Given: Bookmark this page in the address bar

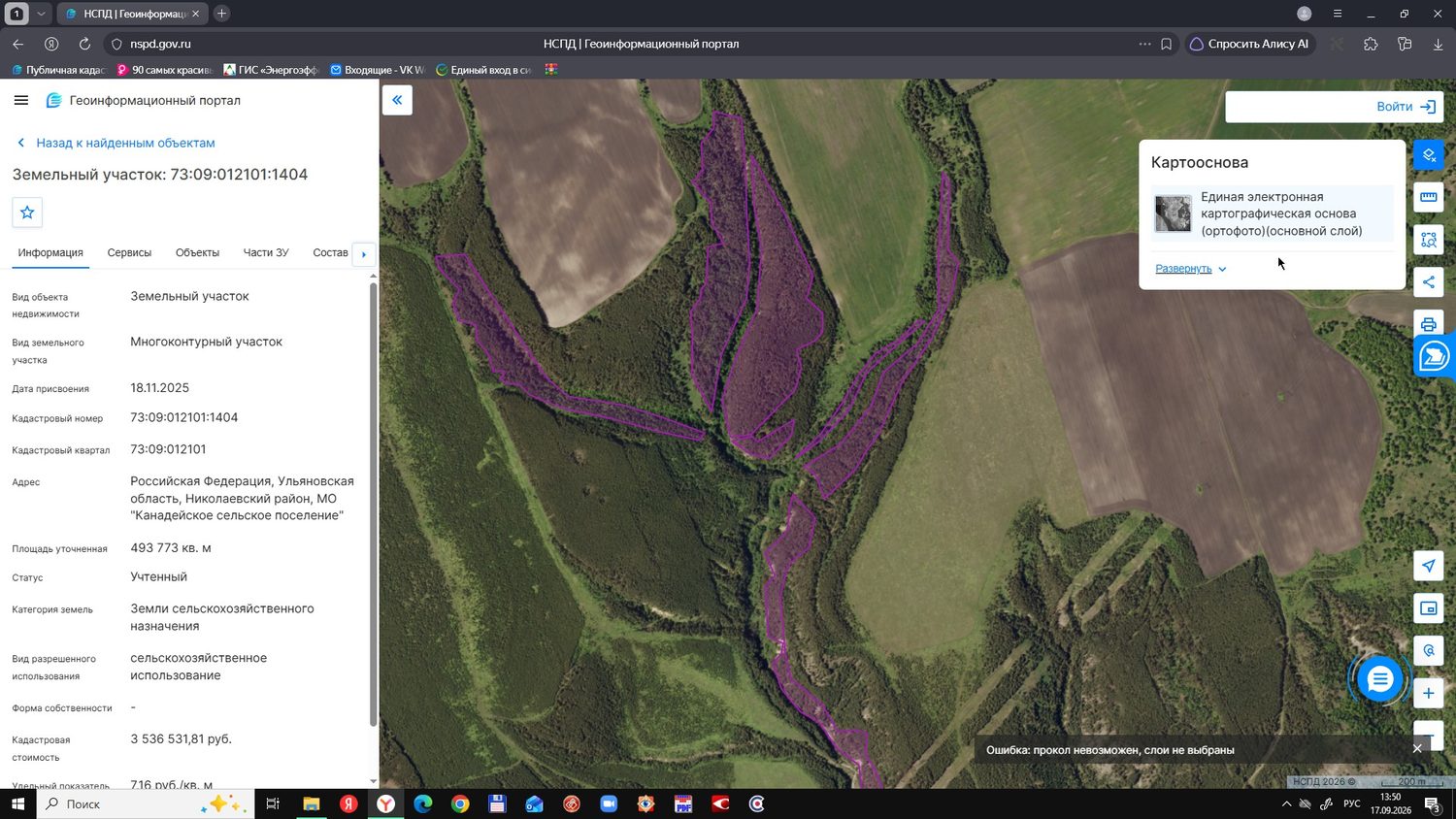Looking at the screenshot, I should pyautogui.click(x=1166, y=44).
